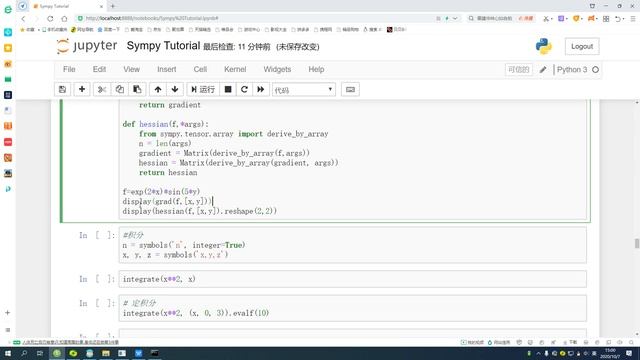
Task: Click the return gradient line
Action: click(x=170, y=105)
